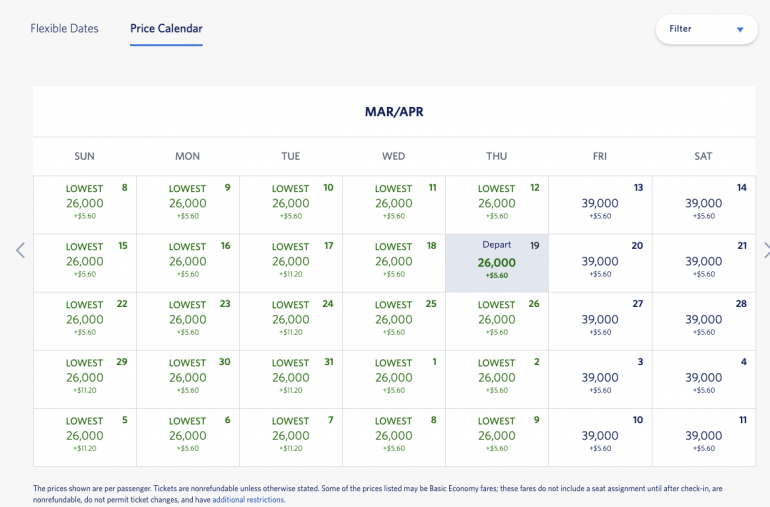Viewport: 770px width, 507px height.
Task: Choose Sunday the 29th fare
Action: [85, 379]
